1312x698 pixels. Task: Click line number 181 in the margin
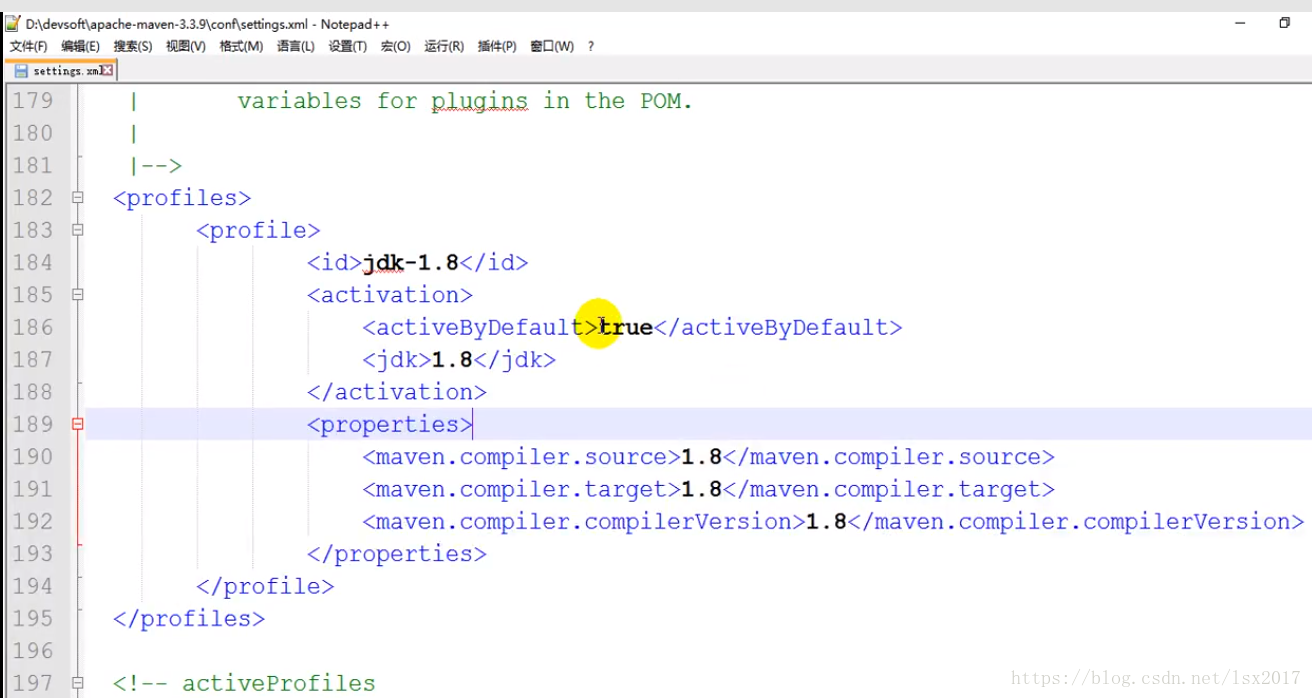coord(33,165)
